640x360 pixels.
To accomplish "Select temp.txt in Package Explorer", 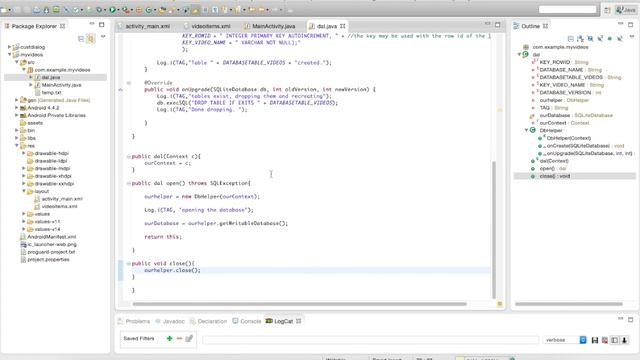I will 51,93.
